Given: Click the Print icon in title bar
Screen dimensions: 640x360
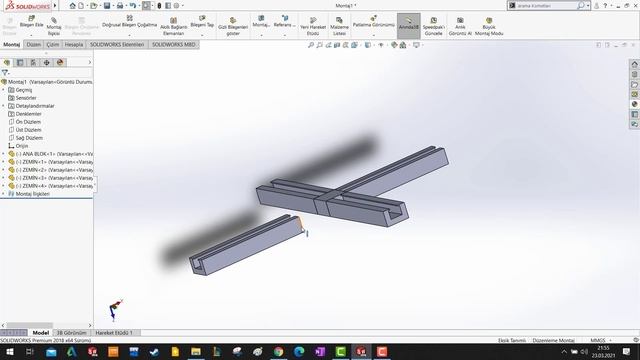Looking at the screenshot, I should [120, 6].
